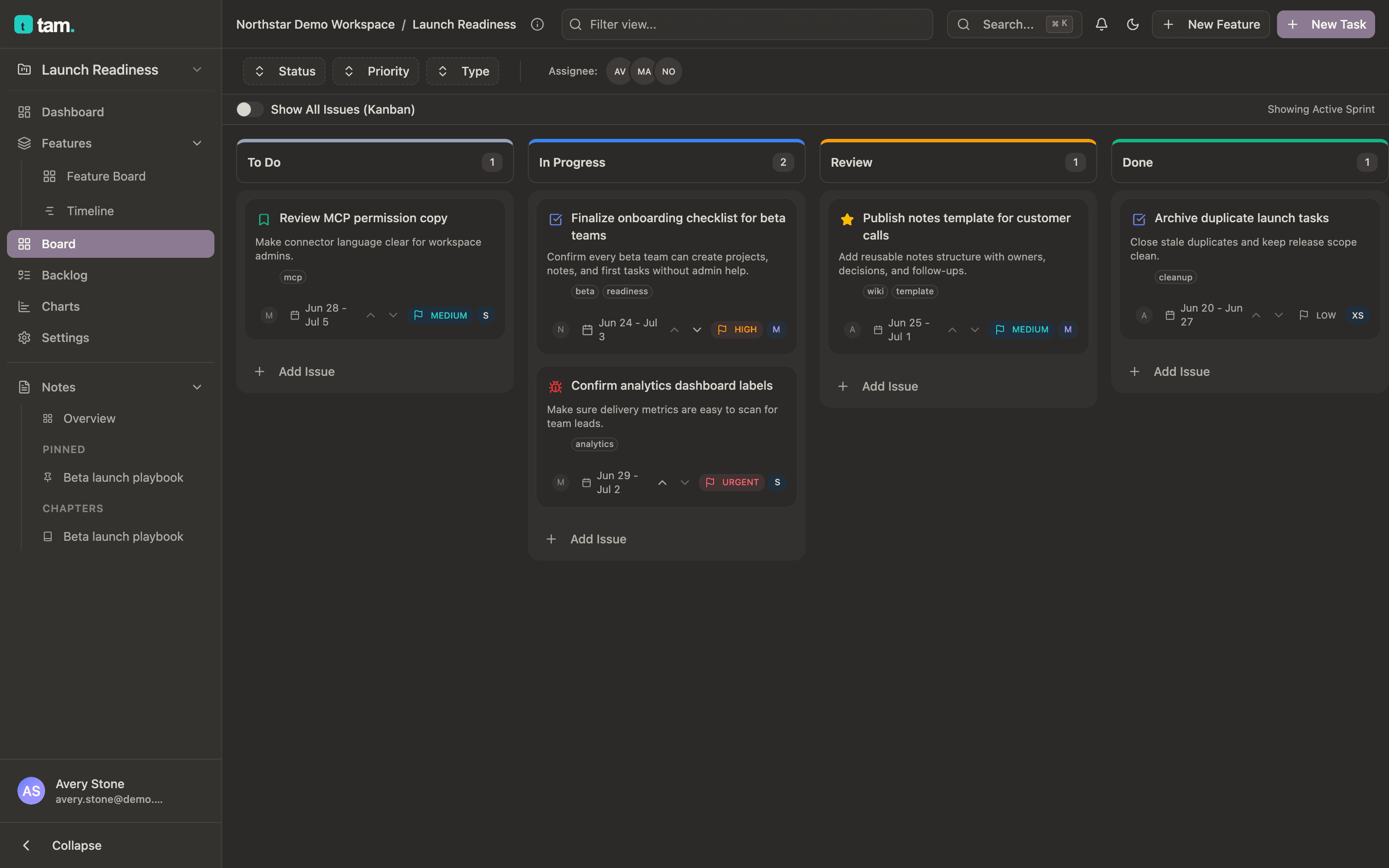Open the notifications bell
Screen dimensions: 1389x868
pos(1101,24)
